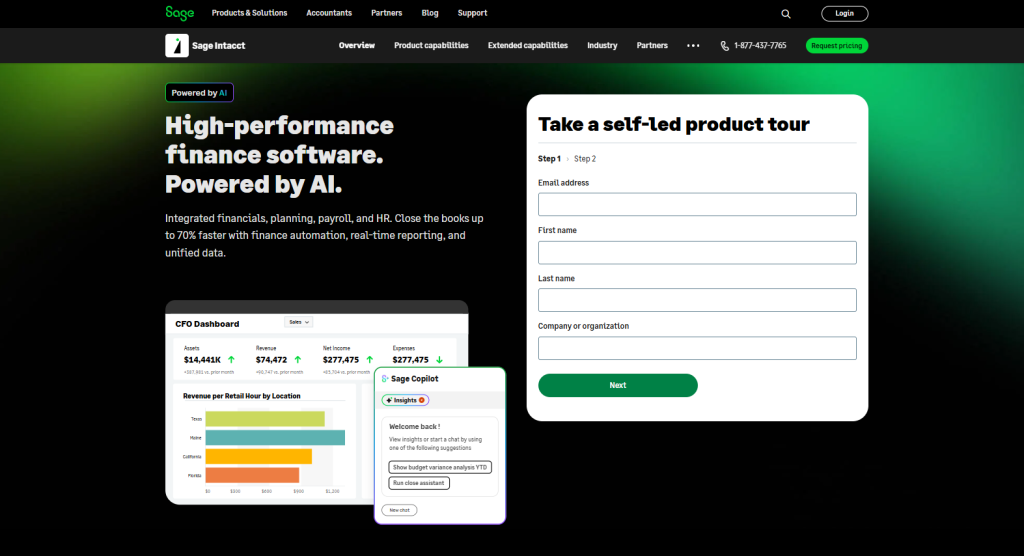Viewport: 1024px width, 556px height.
Task: Go to Partners in top bar
Action: point(387,13)
